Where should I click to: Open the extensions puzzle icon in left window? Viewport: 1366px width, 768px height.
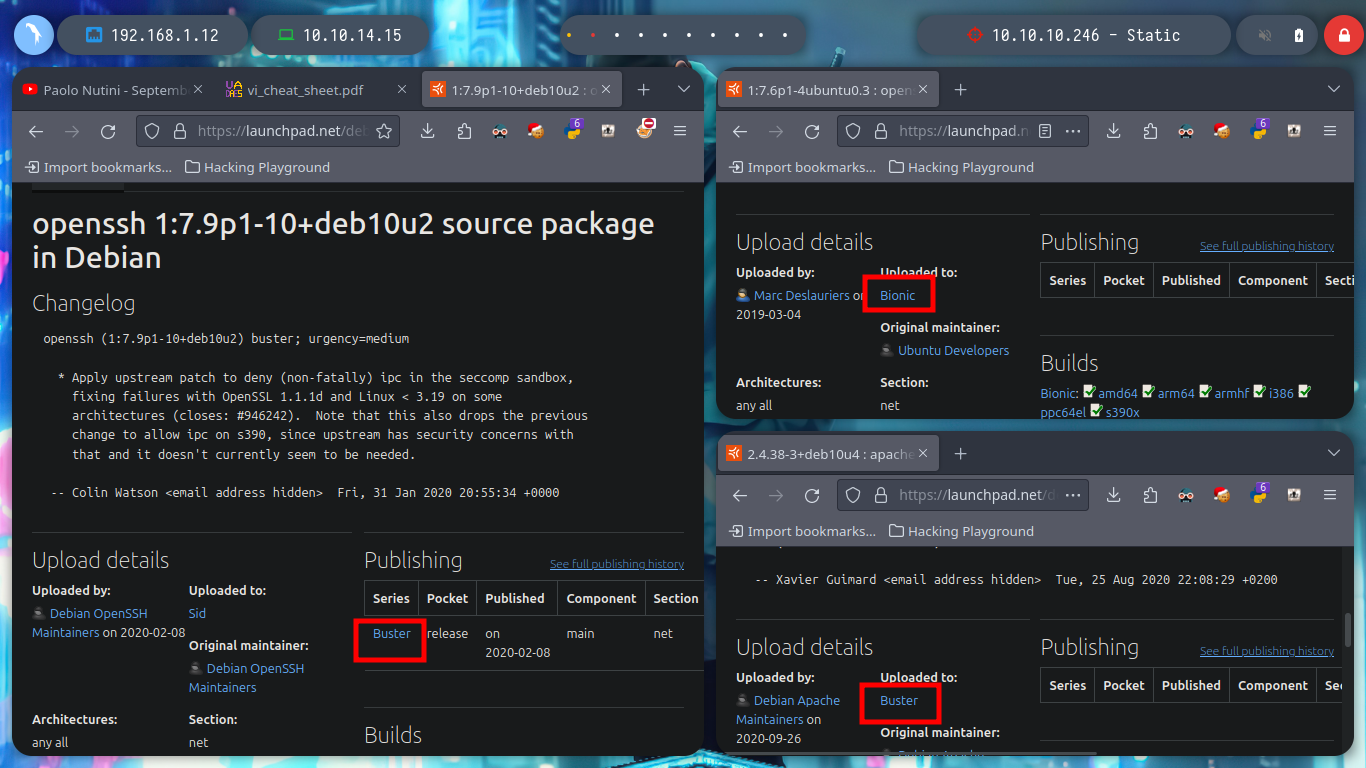[x=464, y=131]
